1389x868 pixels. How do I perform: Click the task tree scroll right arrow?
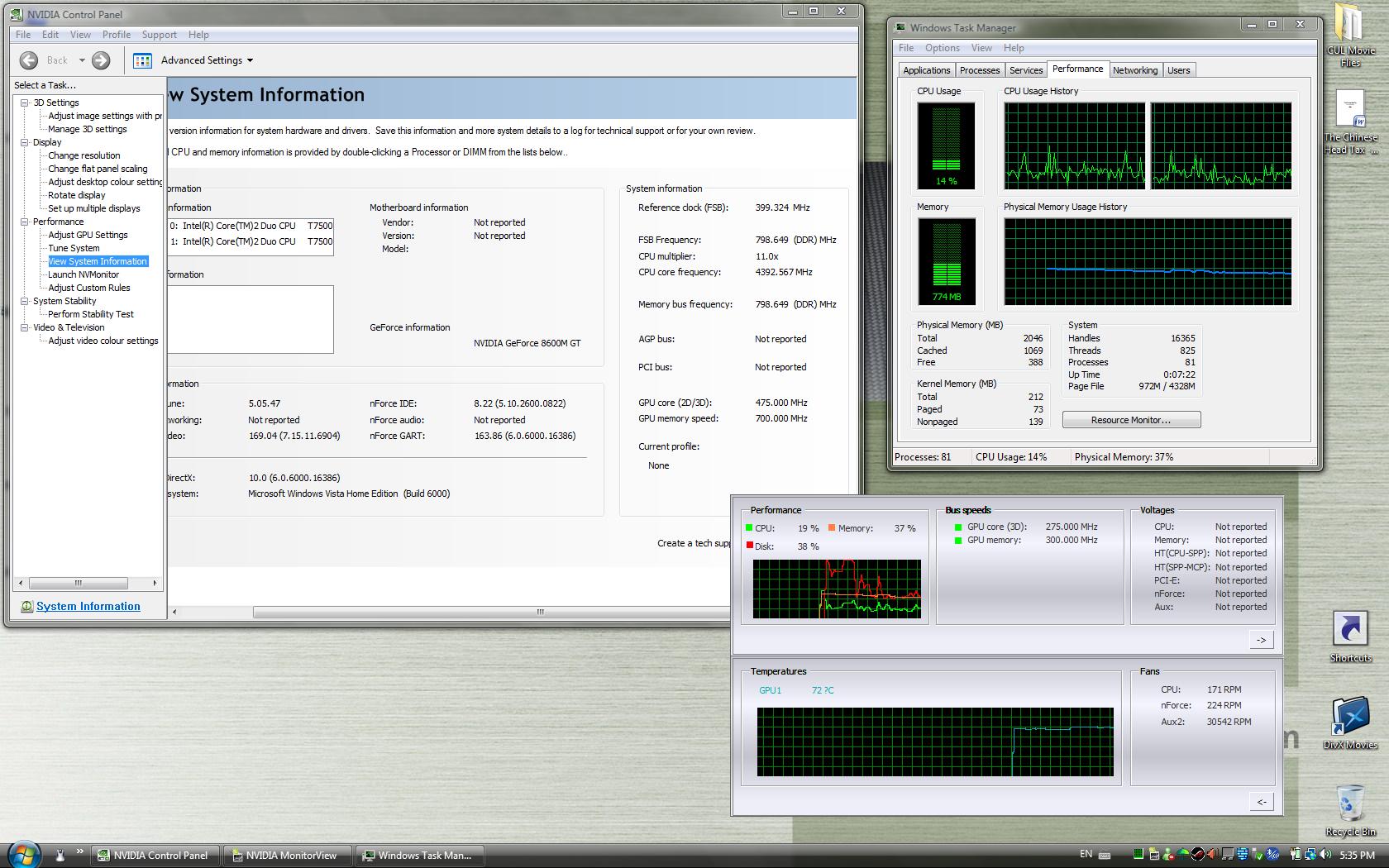click(x=155, y=583)
